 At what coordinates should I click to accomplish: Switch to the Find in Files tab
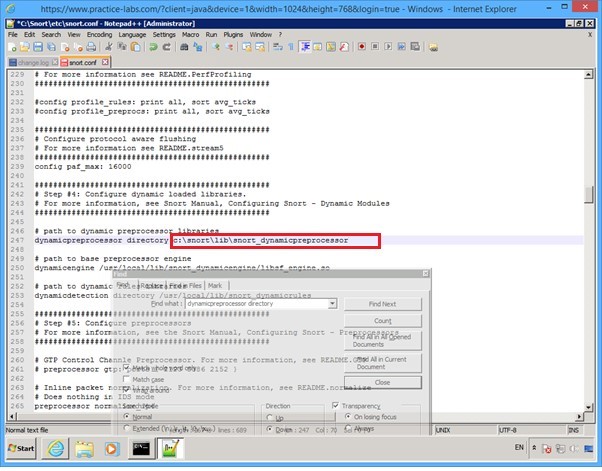(x=185, y=286)
